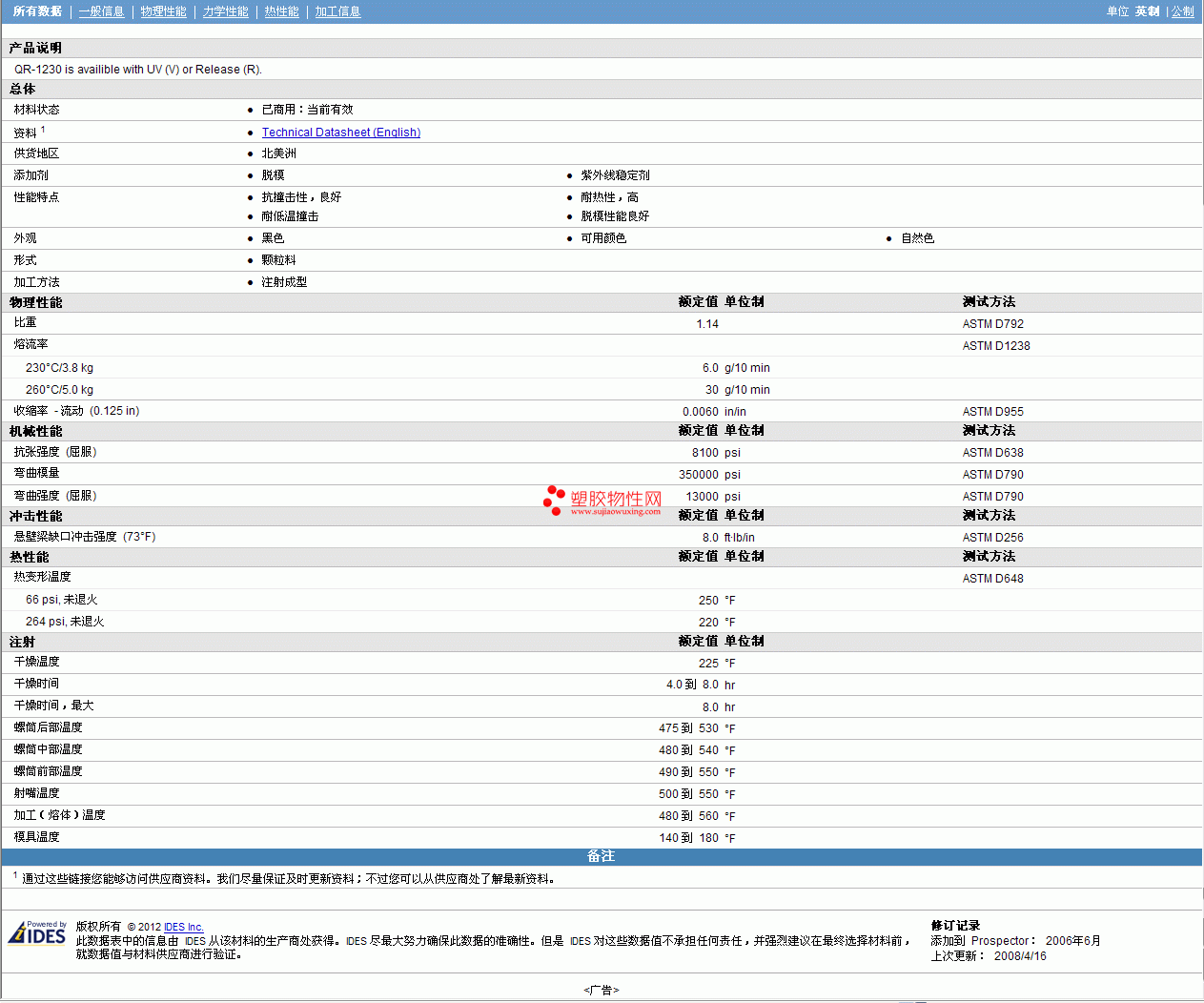Go to the 力学性能 tab link
The width and height of the screenshot is (1204, 1003).
[x=225, y=11]
